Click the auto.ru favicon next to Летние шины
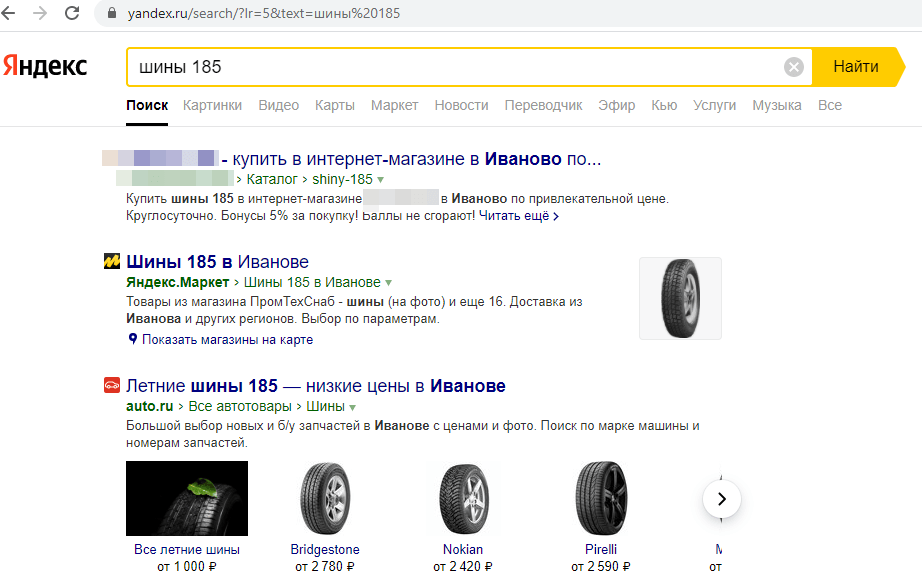 click(x=112, y=385)
